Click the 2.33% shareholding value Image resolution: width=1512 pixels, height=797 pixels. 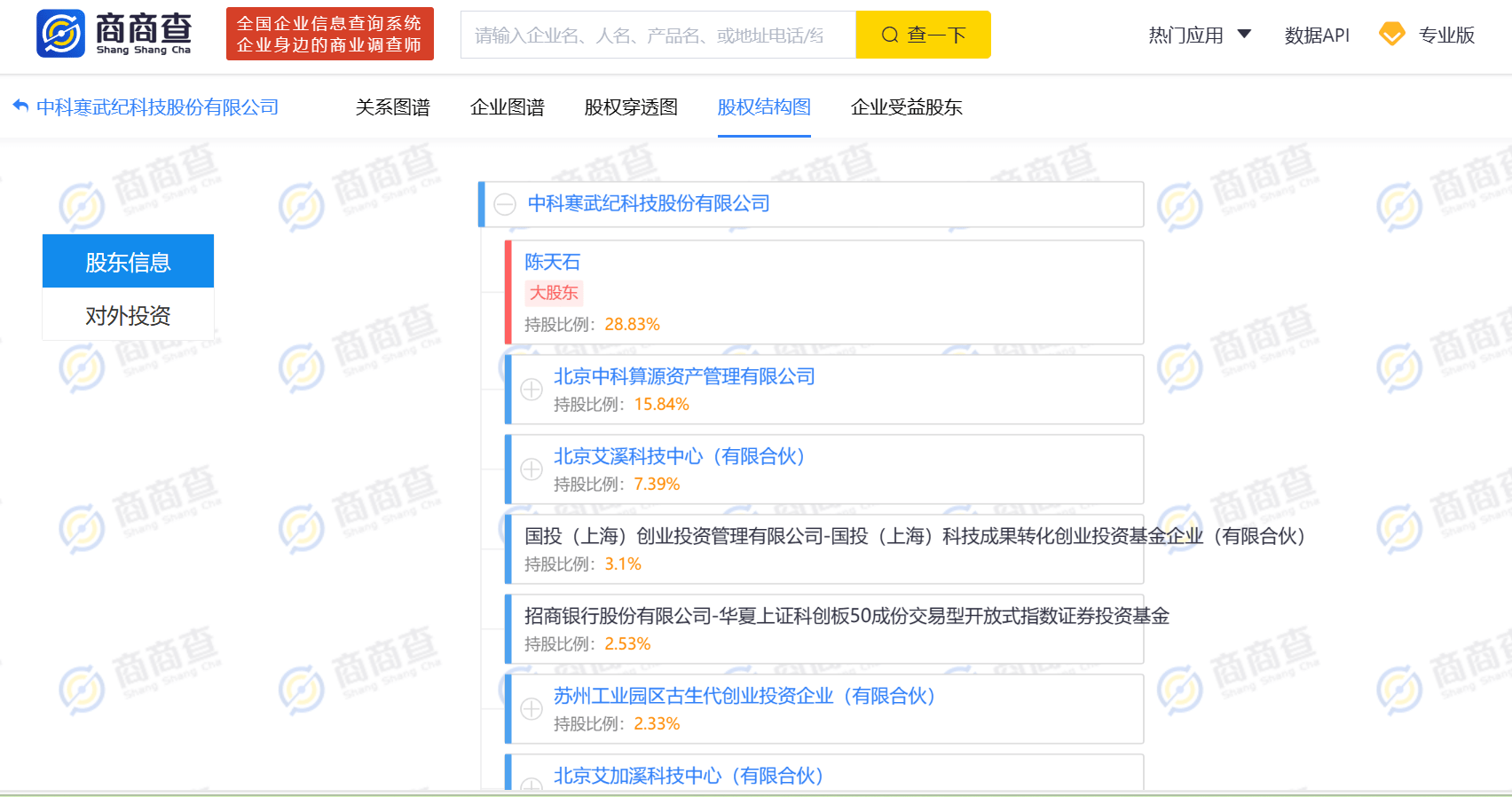point(657,723)
